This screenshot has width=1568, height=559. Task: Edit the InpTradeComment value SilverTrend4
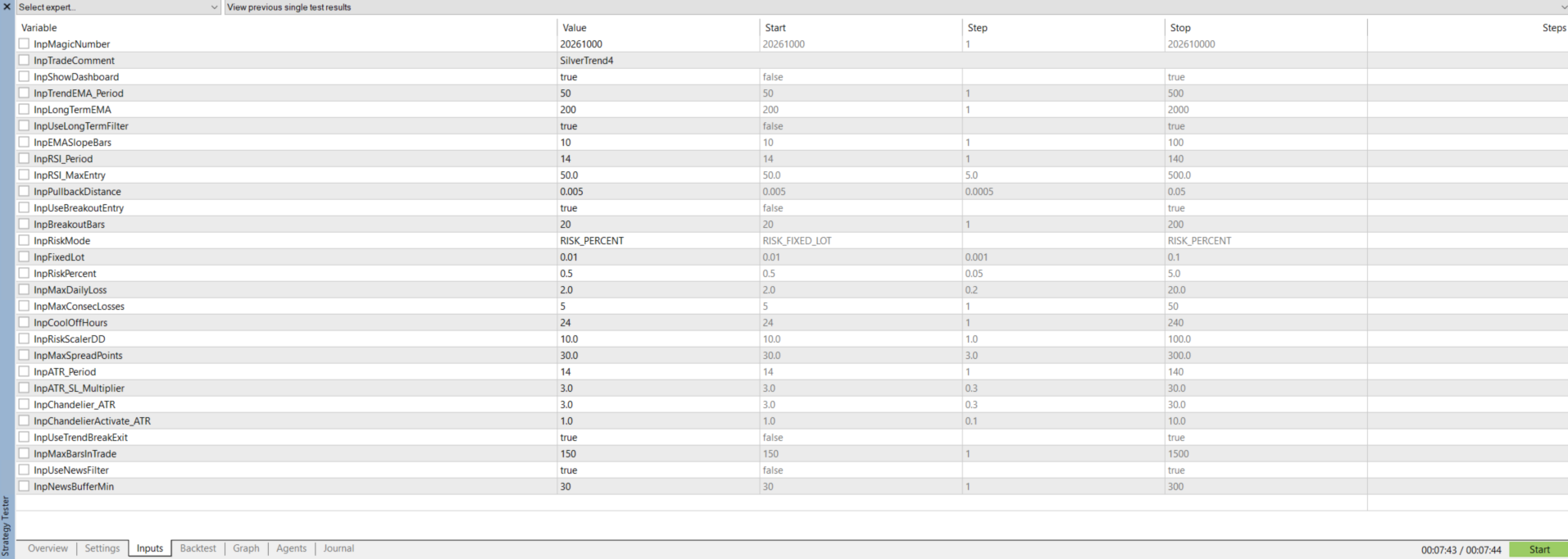tap(587, 61)
